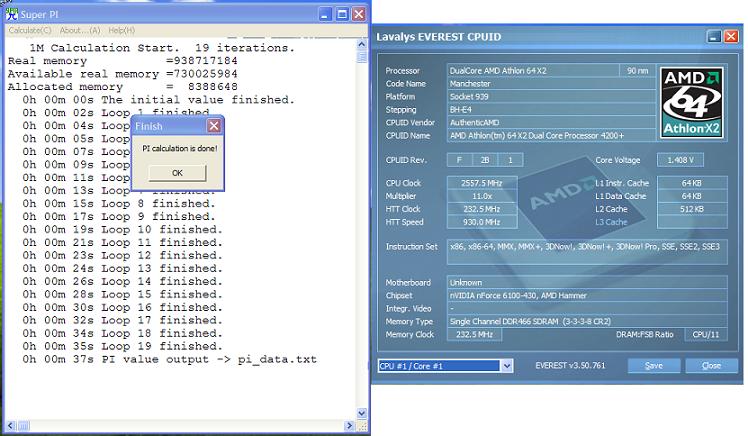Screen dimensions: 748x436
Task: Click the Instruction Set value field
Action: pos(587,252)
